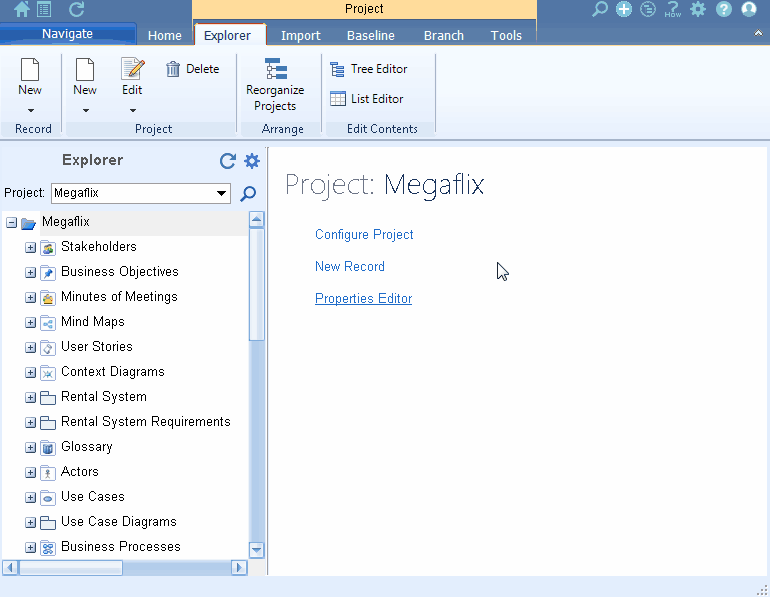Click the refresh icon in the title bar
This screenshot has height=597, width=770.
tap(76, 9)
